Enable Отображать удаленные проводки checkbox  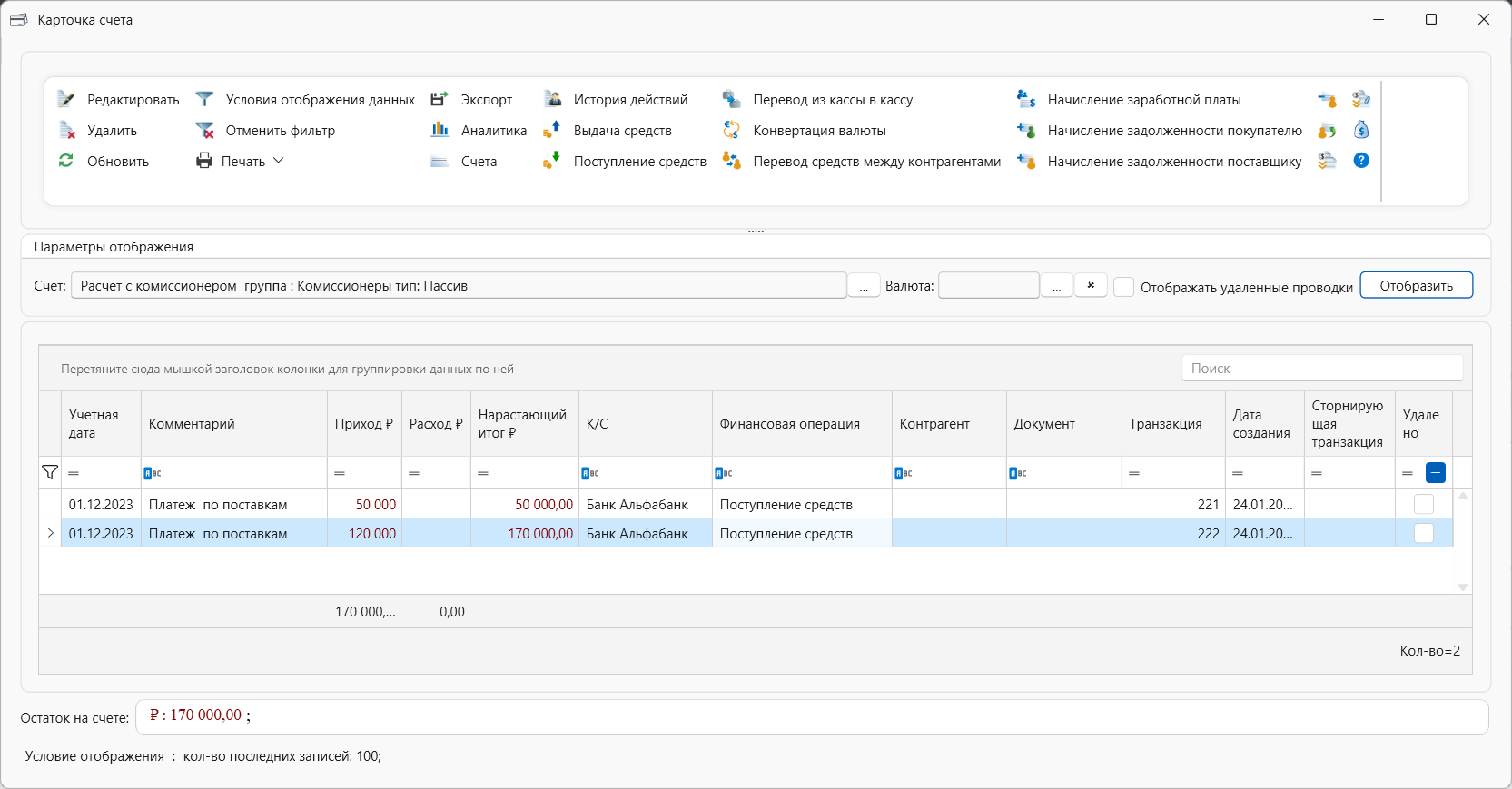click(1123, 287)
